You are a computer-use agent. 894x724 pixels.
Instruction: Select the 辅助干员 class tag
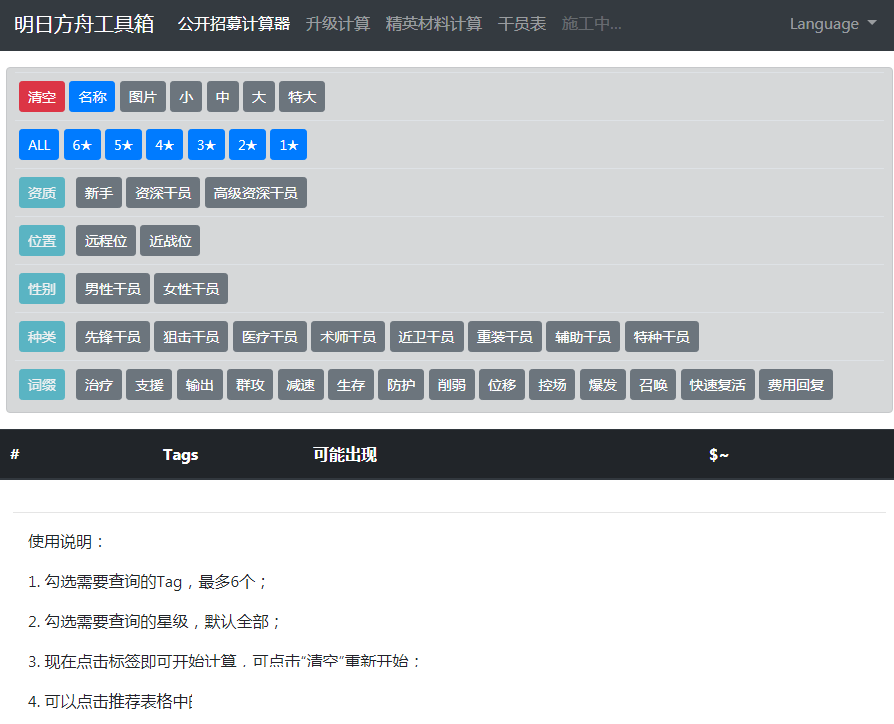[x=583, y=336]
